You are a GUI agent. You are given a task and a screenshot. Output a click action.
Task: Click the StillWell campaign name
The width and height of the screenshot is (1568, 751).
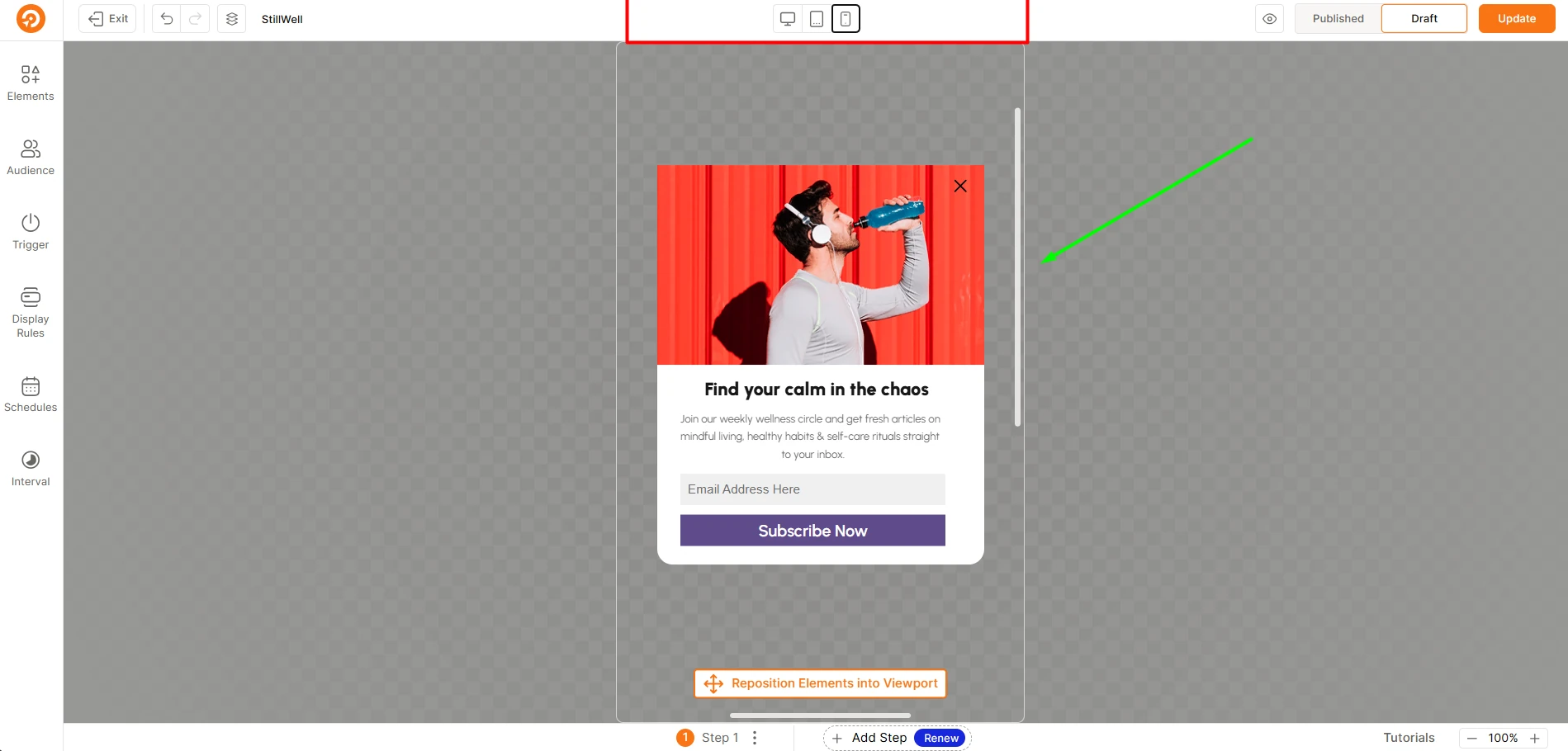(282, 19)
